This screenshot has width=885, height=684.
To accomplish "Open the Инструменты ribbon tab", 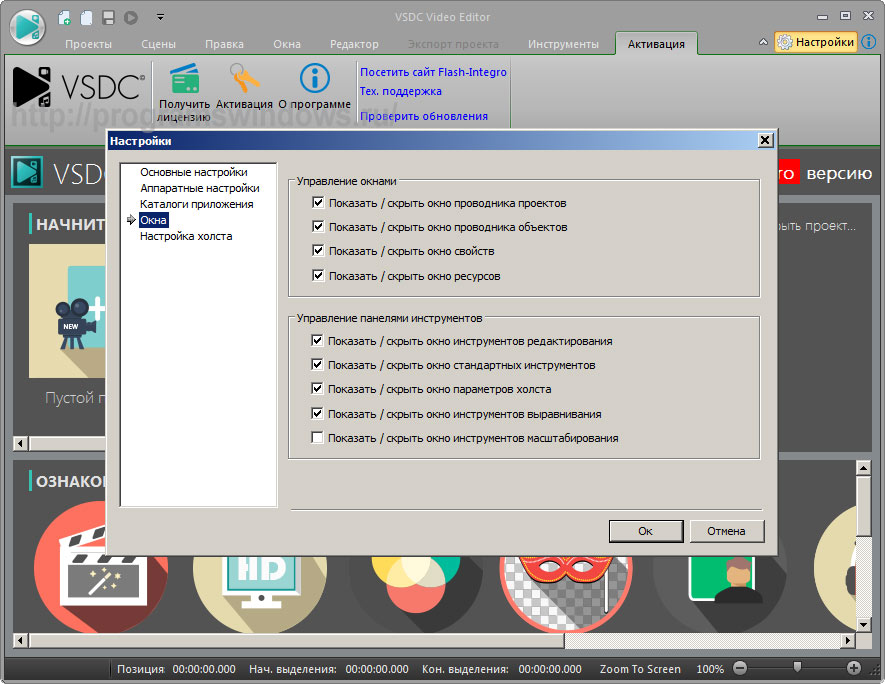I will tap(563, 44).
